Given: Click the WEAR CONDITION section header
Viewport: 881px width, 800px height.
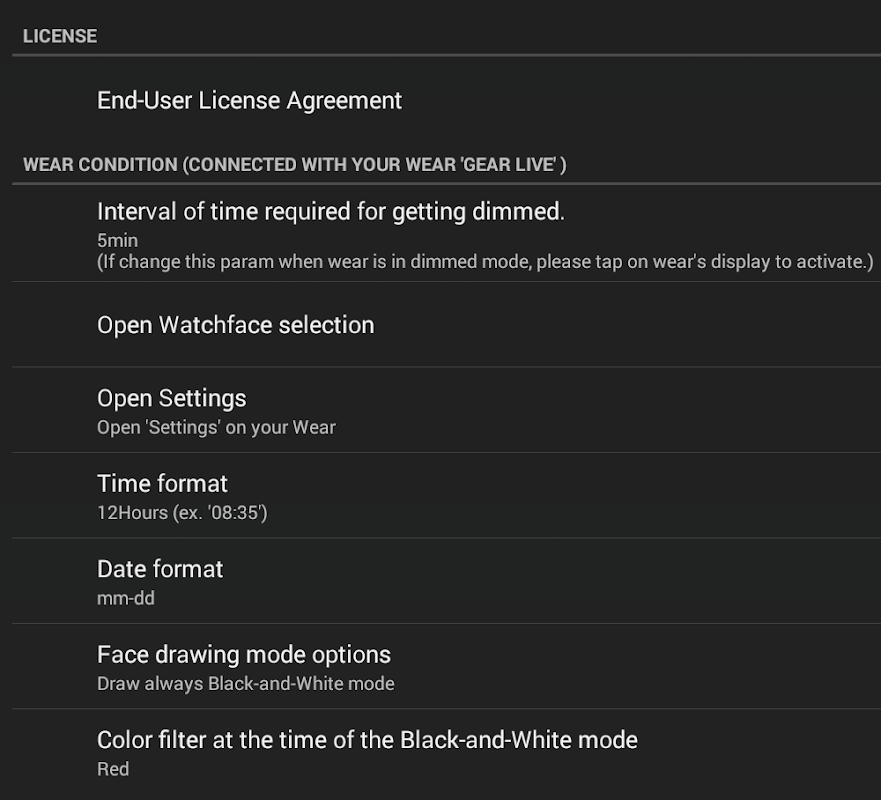Looking at the screenshot, I should [x=100, y=164].
